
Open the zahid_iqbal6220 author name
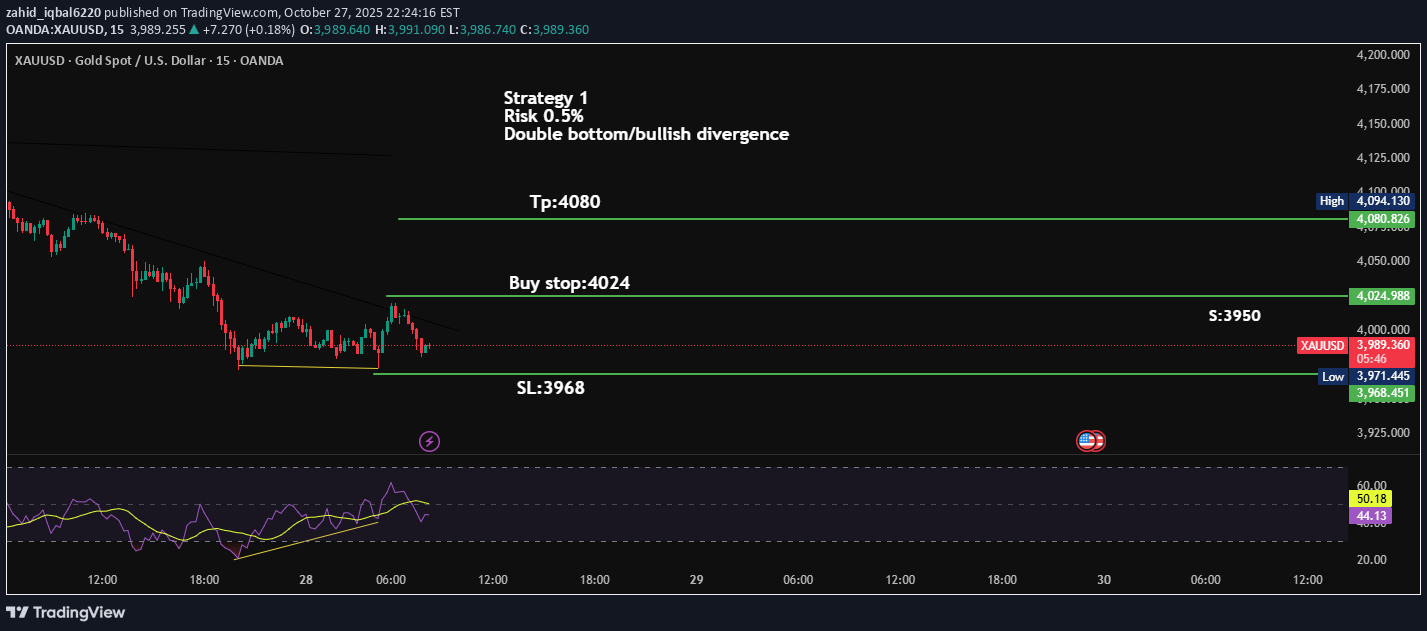tap(53, 13)
